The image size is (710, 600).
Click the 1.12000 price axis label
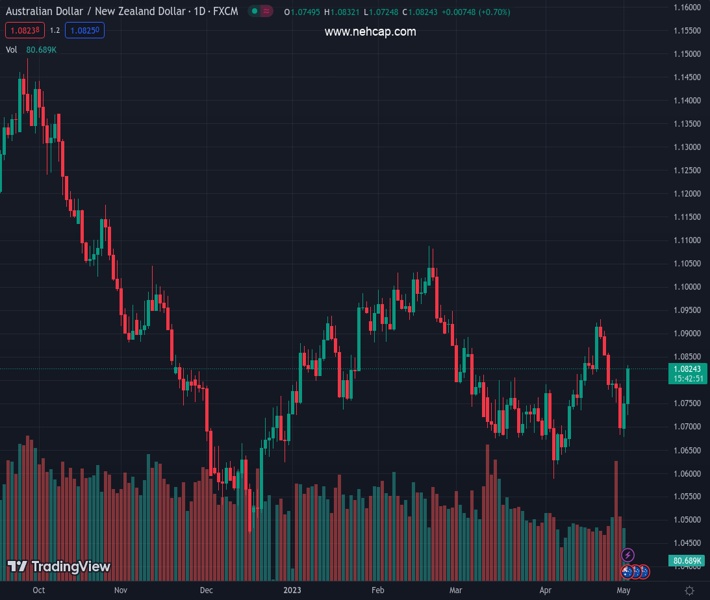(687, 194)
